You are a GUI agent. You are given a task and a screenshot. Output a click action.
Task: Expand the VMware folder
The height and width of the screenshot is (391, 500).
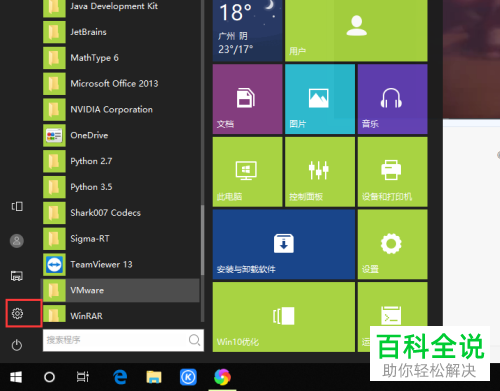point(121,290)
